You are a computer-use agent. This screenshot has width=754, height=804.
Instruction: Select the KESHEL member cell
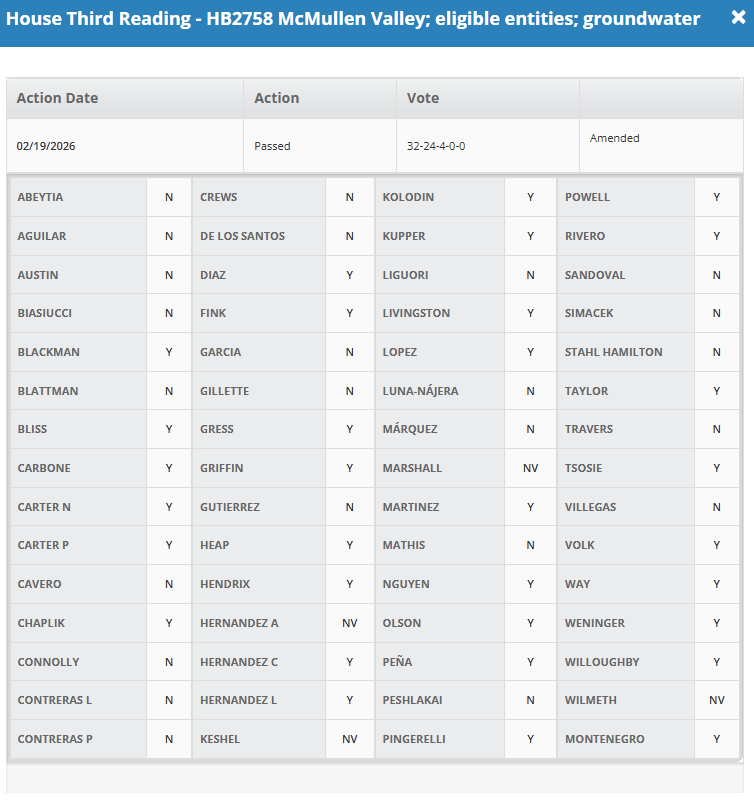coord(220,739)
